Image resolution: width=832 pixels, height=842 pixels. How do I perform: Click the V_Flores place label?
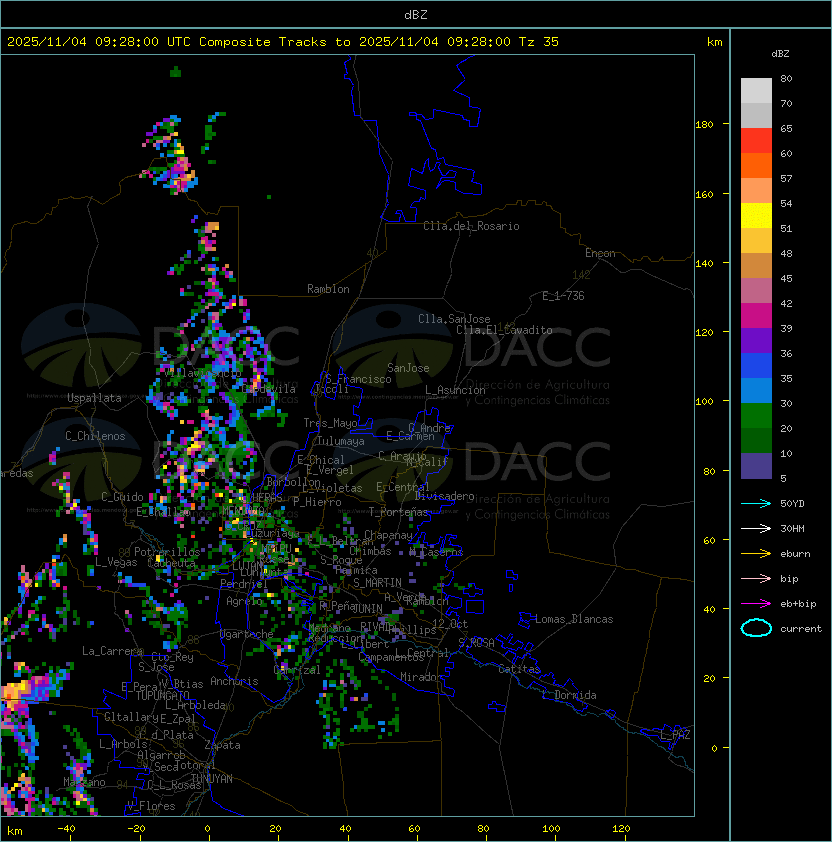tap(151, 806)
